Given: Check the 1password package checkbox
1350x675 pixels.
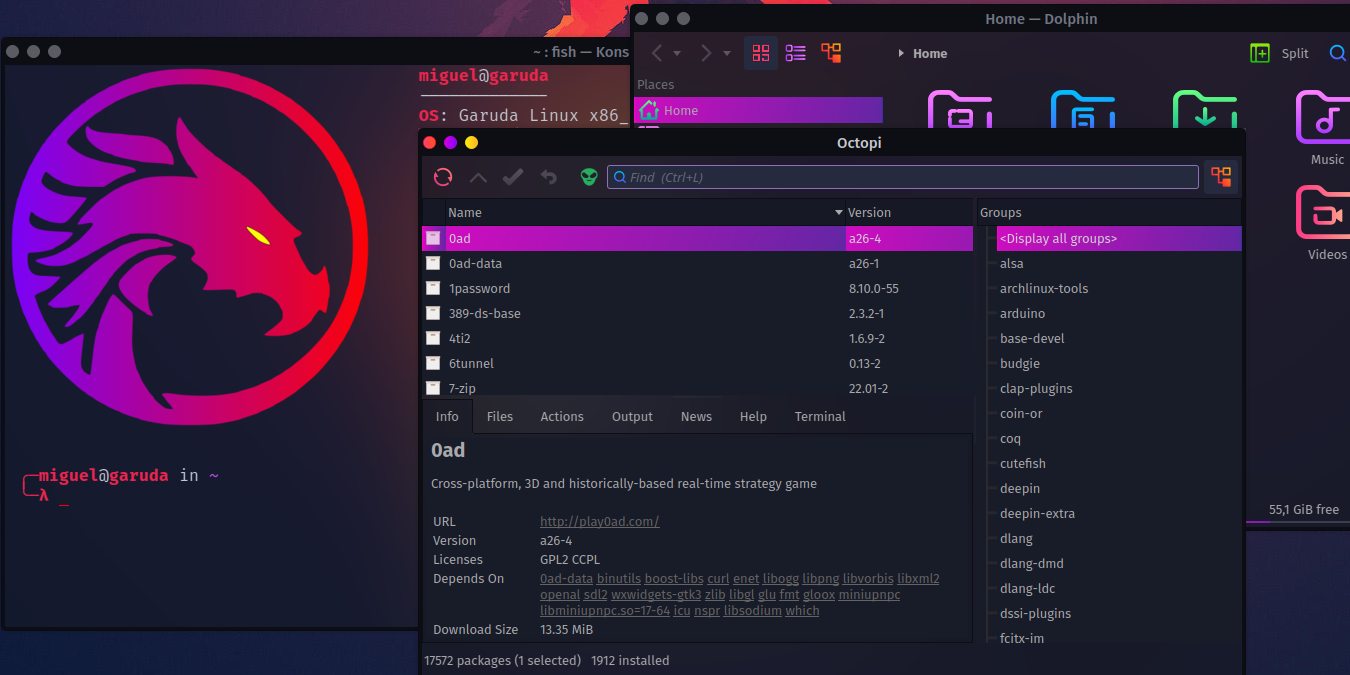Looking at the screenshot, I should click(x=433, y=288).
